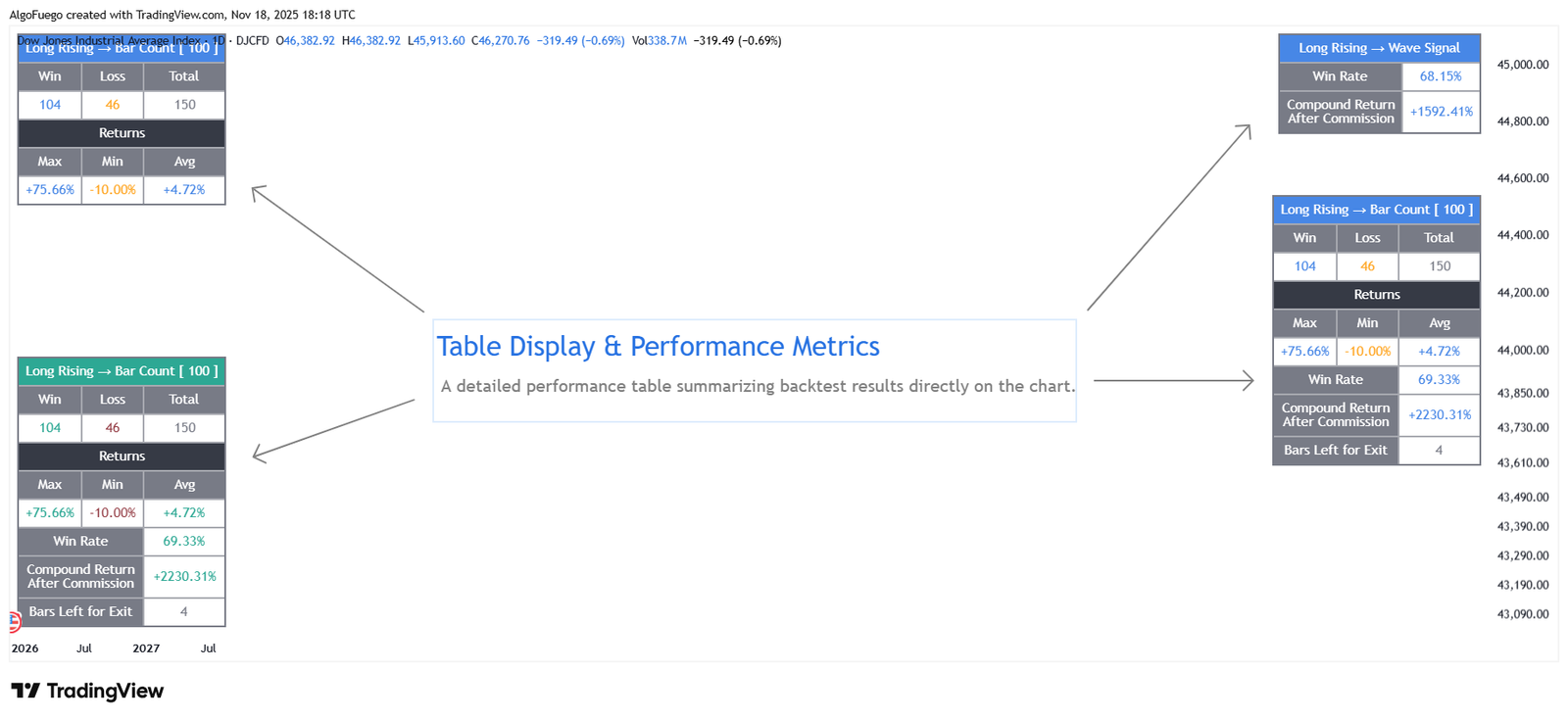The height and width of the screenshot is (720, 1568).
Task: Click the US flag event marker icon
Action: [15, 621]
